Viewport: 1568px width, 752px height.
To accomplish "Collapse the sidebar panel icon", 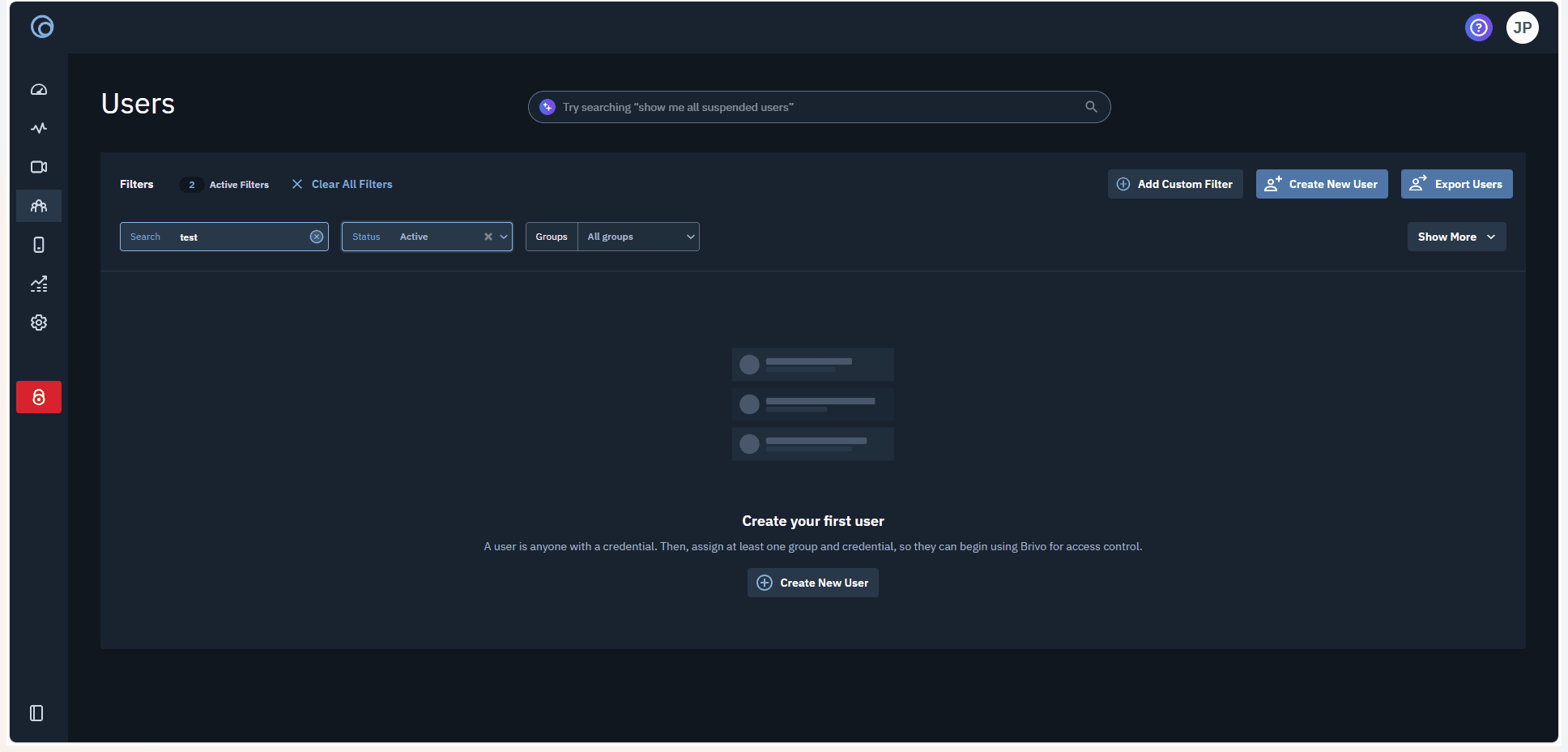I will [36, 713].
